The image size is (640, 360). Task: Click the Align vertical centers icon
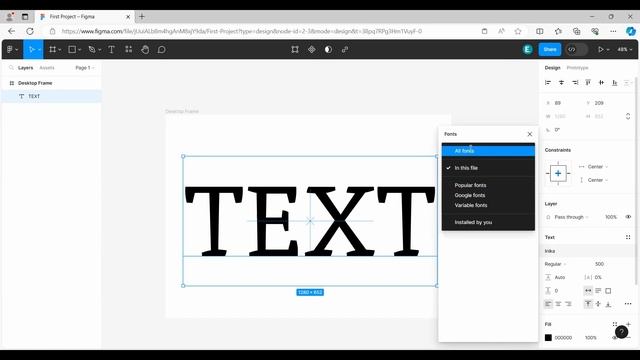point(601,82)
